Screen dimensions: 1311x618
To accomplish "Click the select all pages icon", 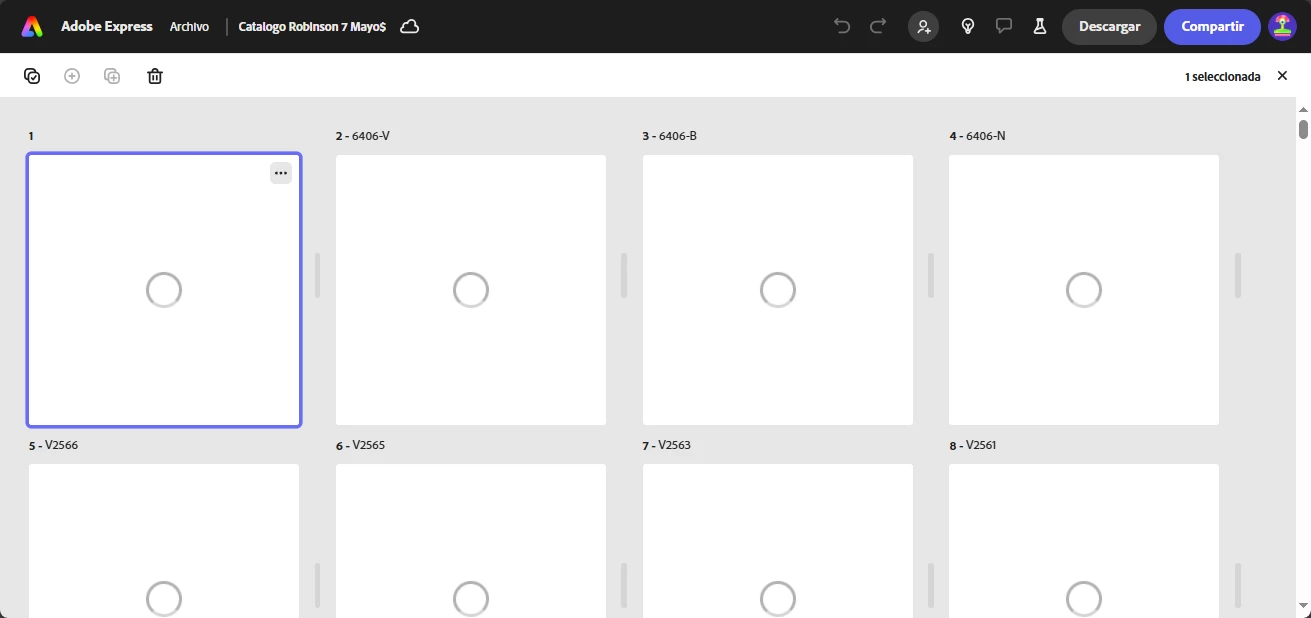I will [32, 76].
